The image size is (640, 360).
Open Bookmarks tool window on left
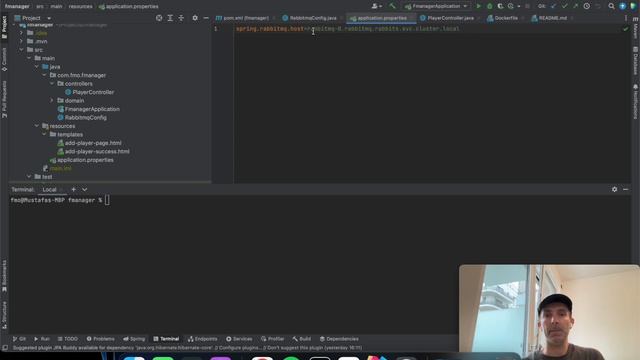pyautogui.click(x=4, y=276)
